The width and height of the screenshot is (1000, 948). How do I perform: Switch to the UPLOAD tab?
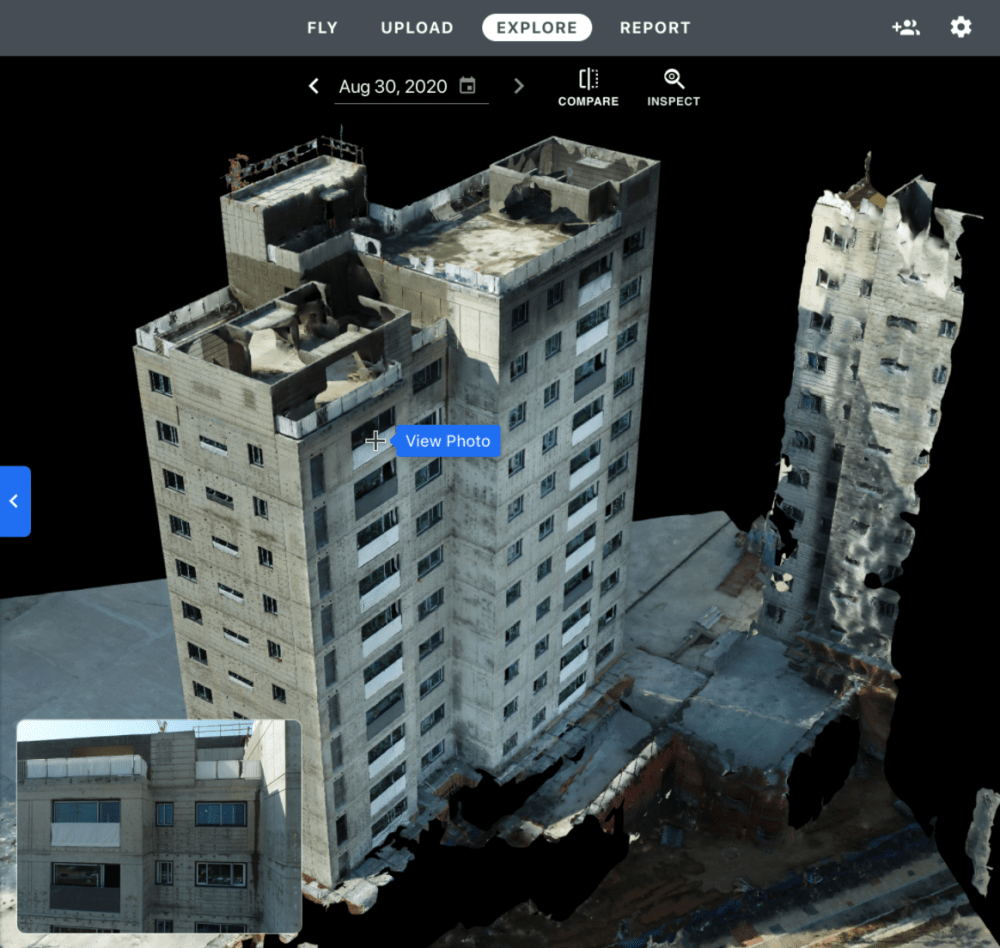tap(417, 28)
